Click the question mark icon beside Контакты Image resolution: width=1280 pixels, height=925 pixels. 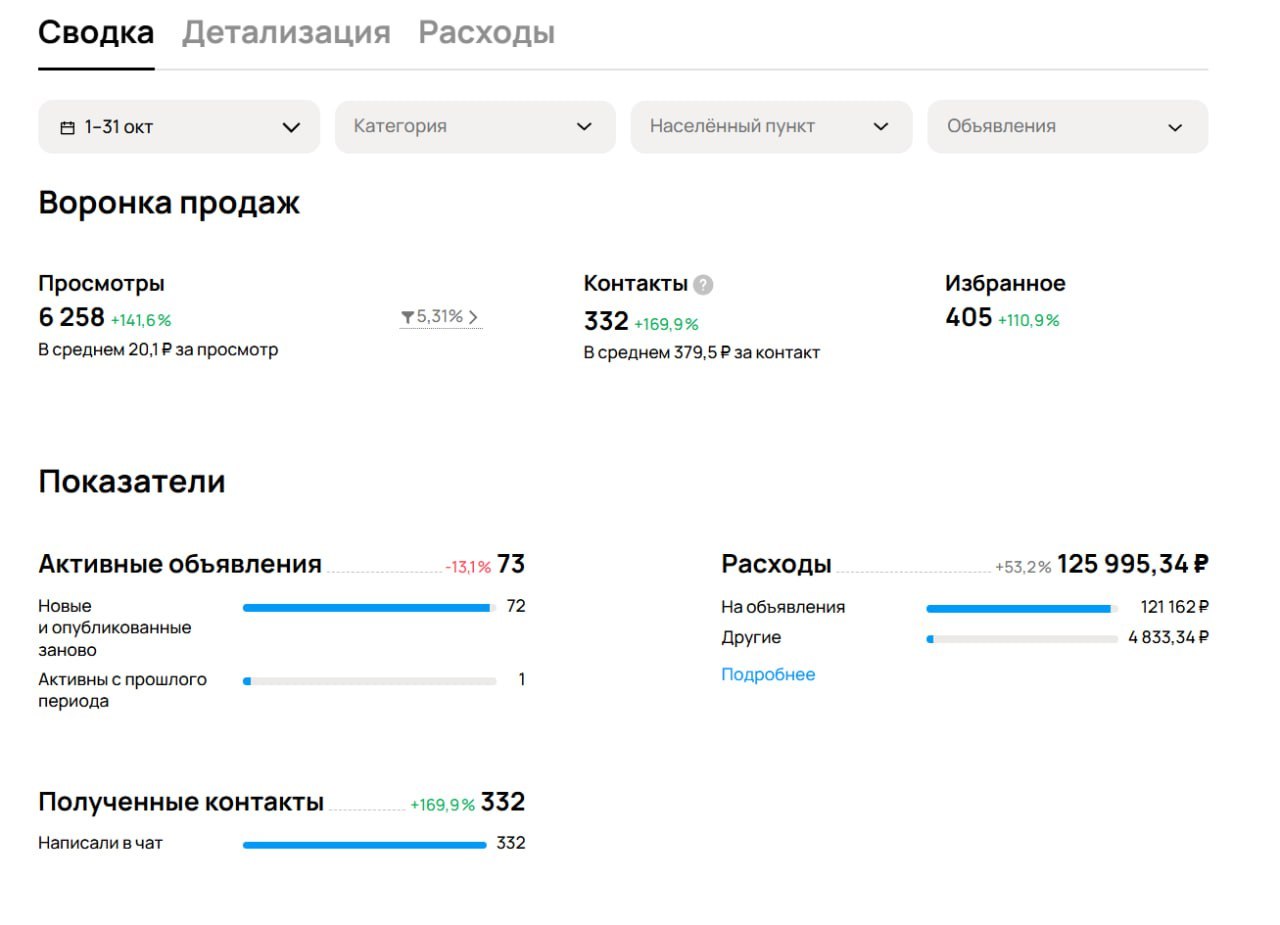point(703,284)
